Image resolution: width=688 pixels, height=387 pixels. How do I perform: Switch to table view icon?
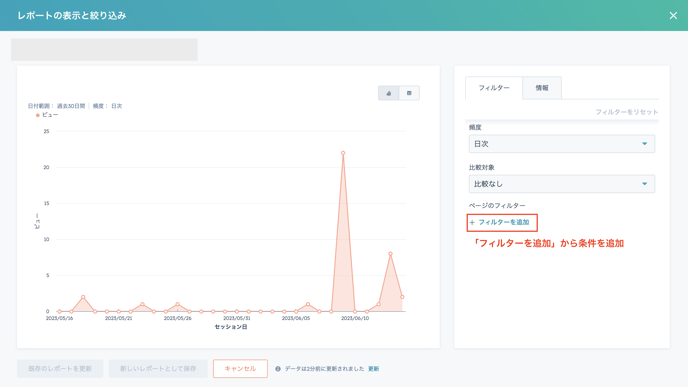click(x=409, y=93)
